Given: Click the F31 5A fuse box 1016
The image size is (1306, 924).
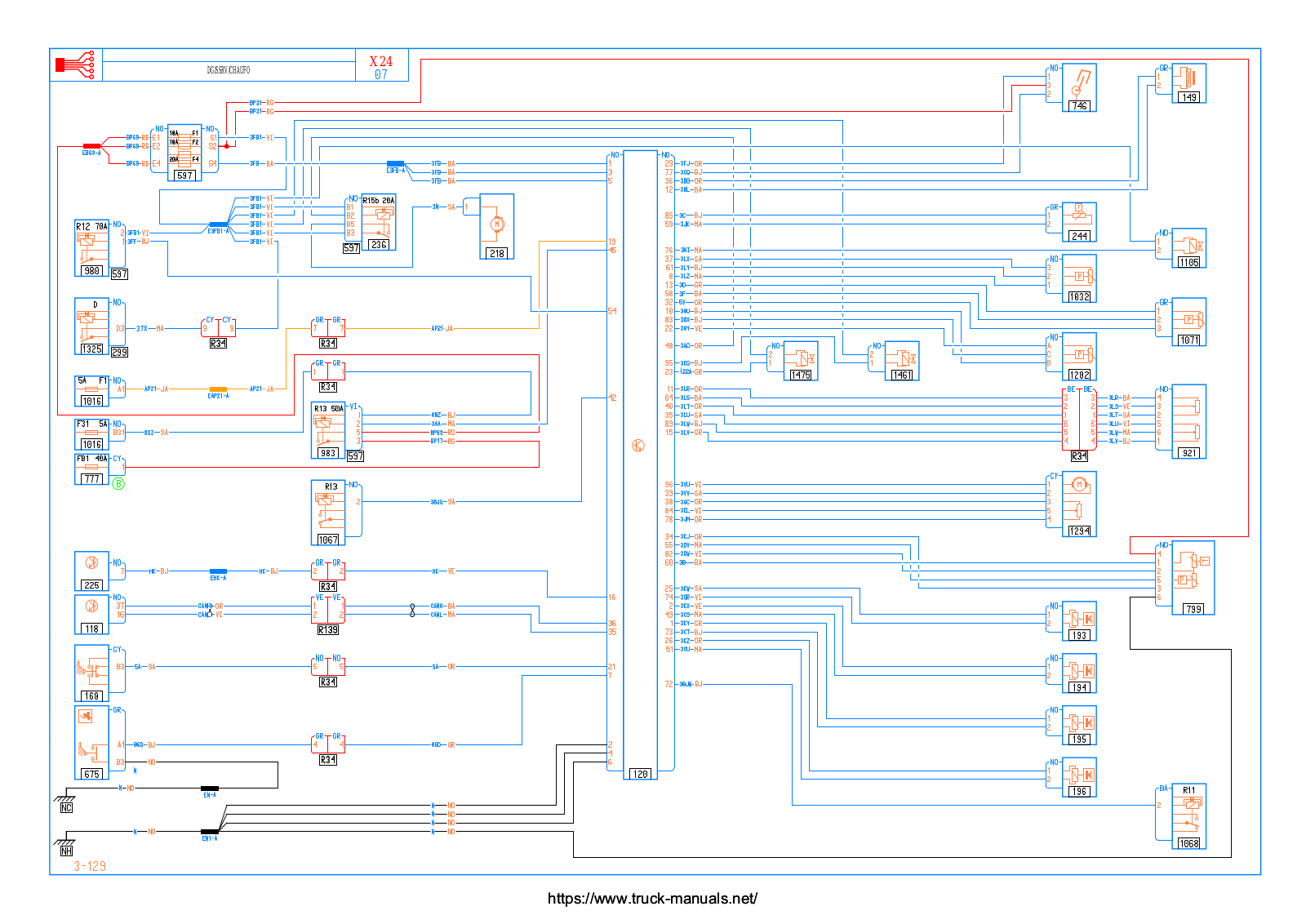Looking at the screenshot, I should (x=91, y=434).
